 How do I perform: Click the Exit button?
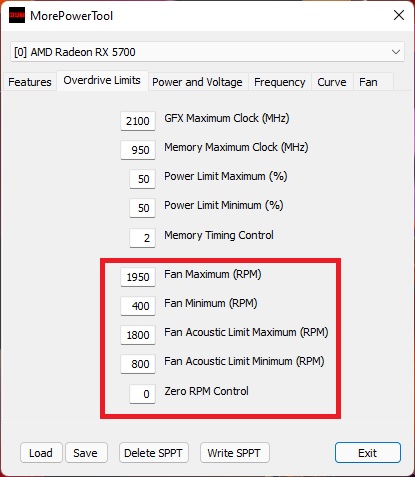[368, 453]
